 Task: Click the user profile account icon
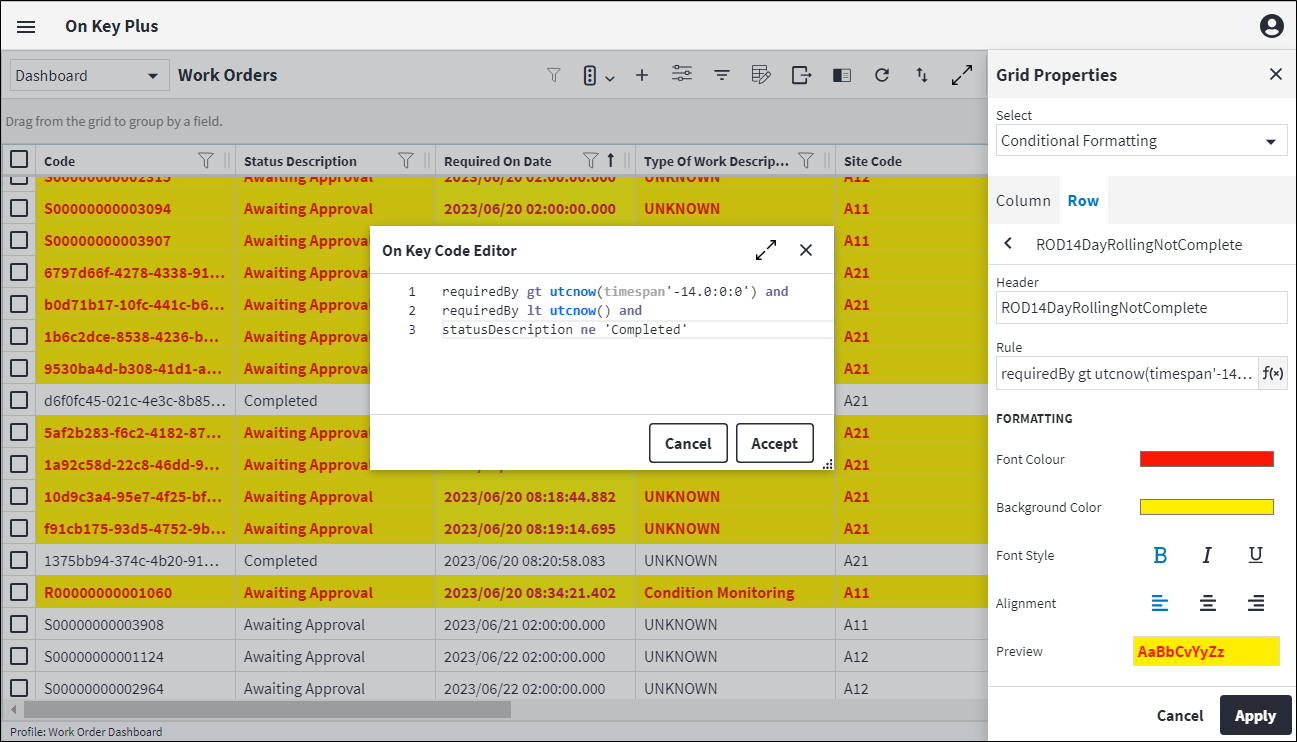[x=1271, y=27]
